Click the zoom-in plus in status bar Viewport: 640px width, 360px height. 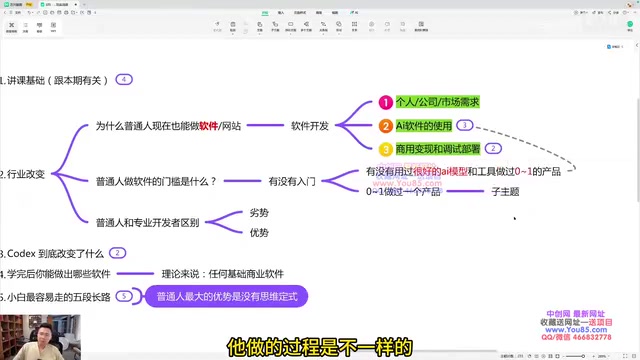tap(593, 356)
